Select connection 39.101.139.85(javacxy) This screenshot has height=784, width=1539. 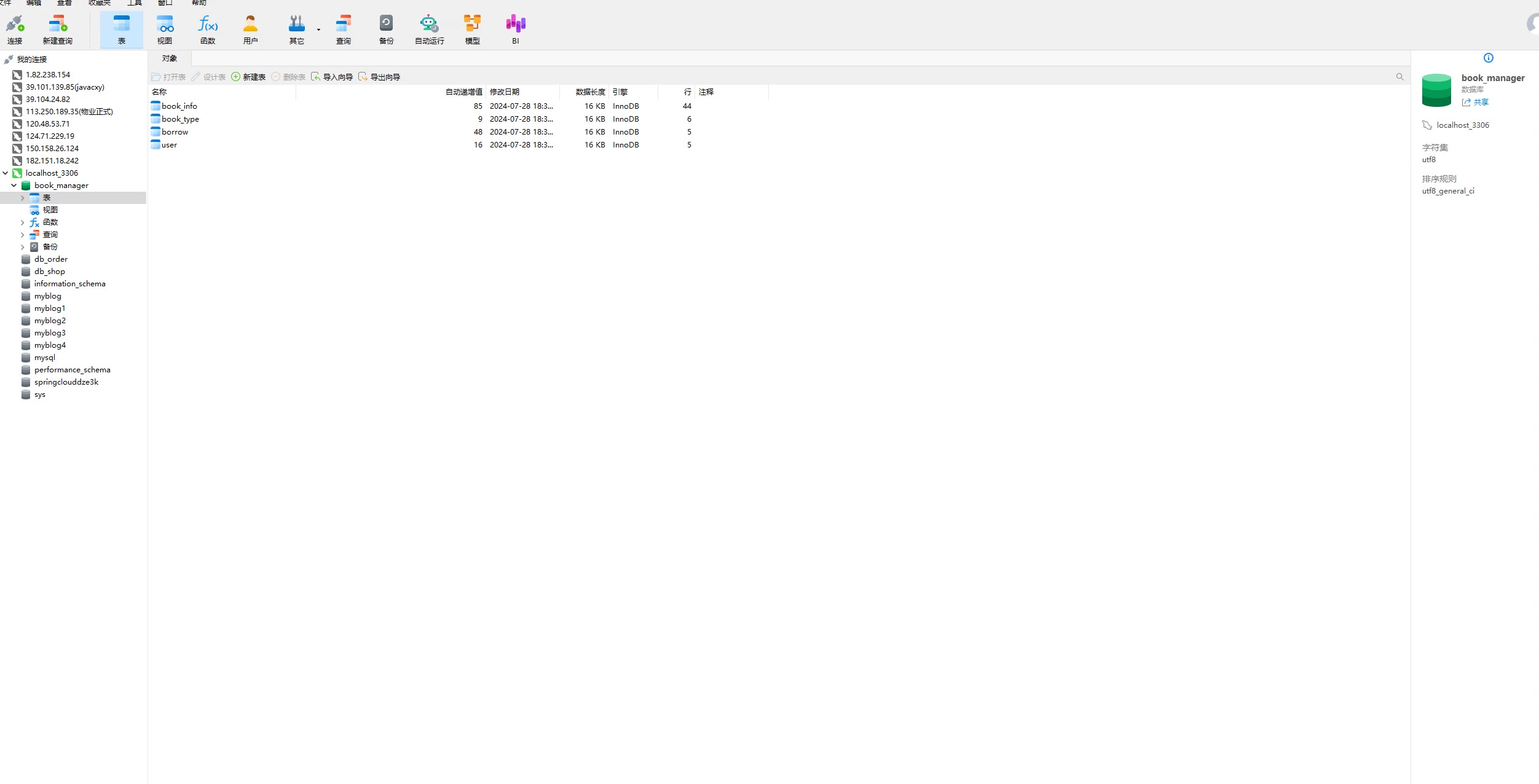tap(65, 87)
